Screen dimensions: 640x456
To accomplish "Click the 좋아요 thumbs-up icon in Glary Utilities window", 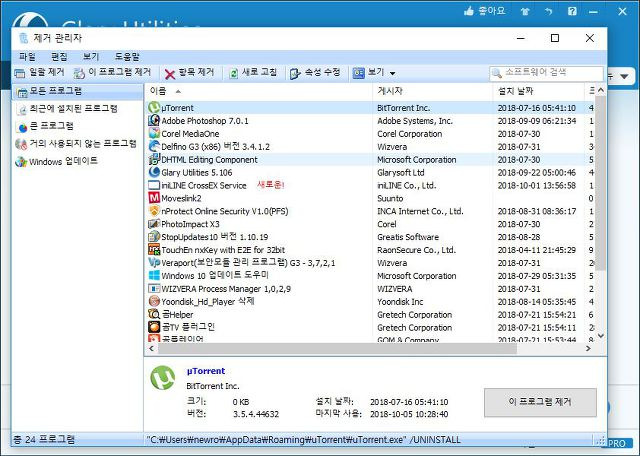I will click(469, 11).
